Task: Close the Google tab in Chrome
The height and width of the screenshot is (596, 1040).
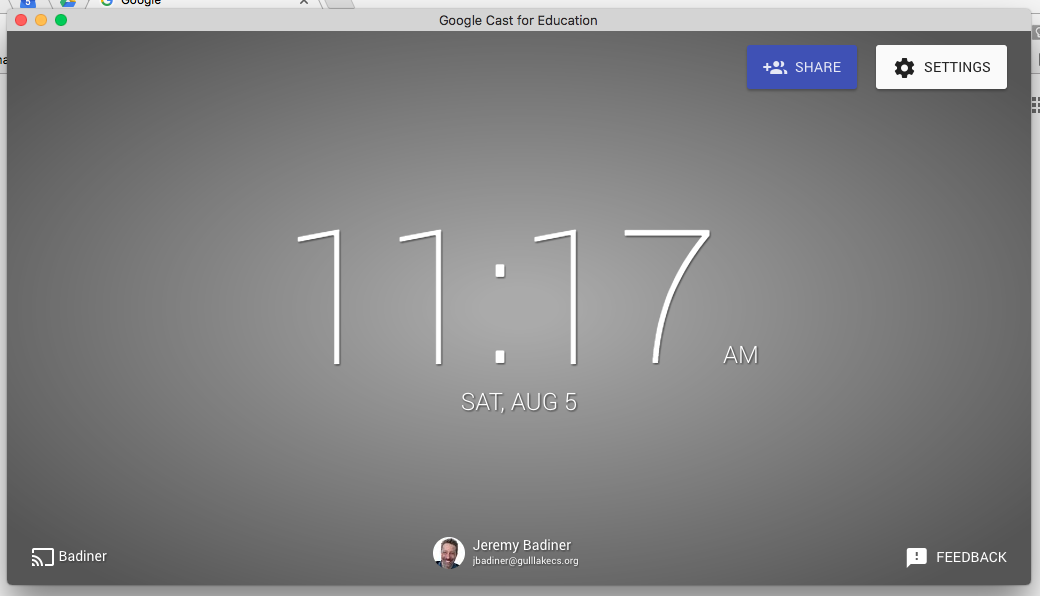Action: point(304,2)
